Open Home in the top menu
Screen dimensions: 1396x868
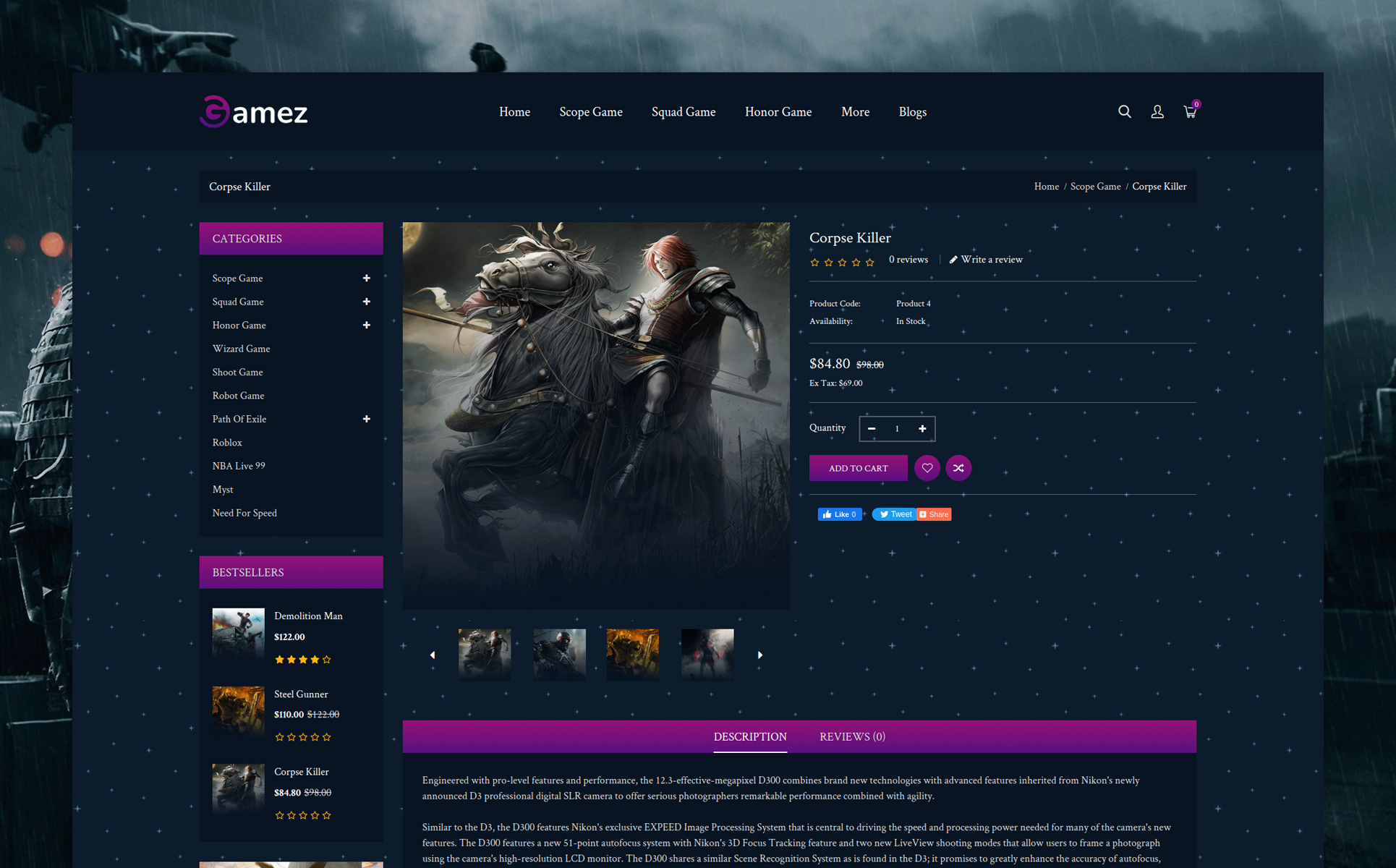point(514,112)
